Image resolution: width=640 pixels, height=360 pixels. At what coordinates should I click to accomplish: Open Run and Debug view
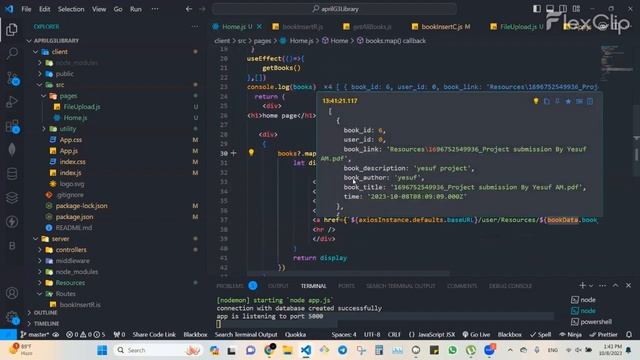coord(12,102)
